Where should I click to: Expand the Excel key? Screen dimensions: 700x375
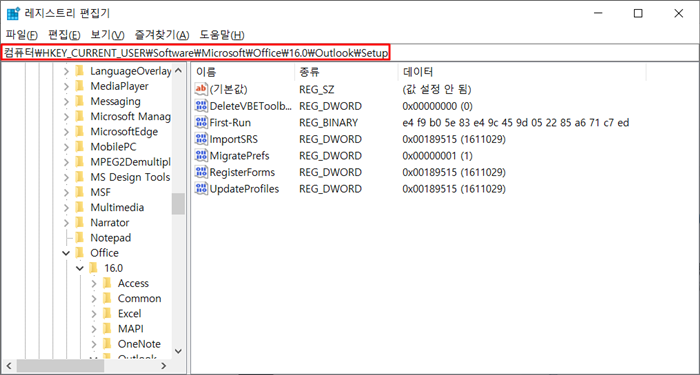pos(94,314)
